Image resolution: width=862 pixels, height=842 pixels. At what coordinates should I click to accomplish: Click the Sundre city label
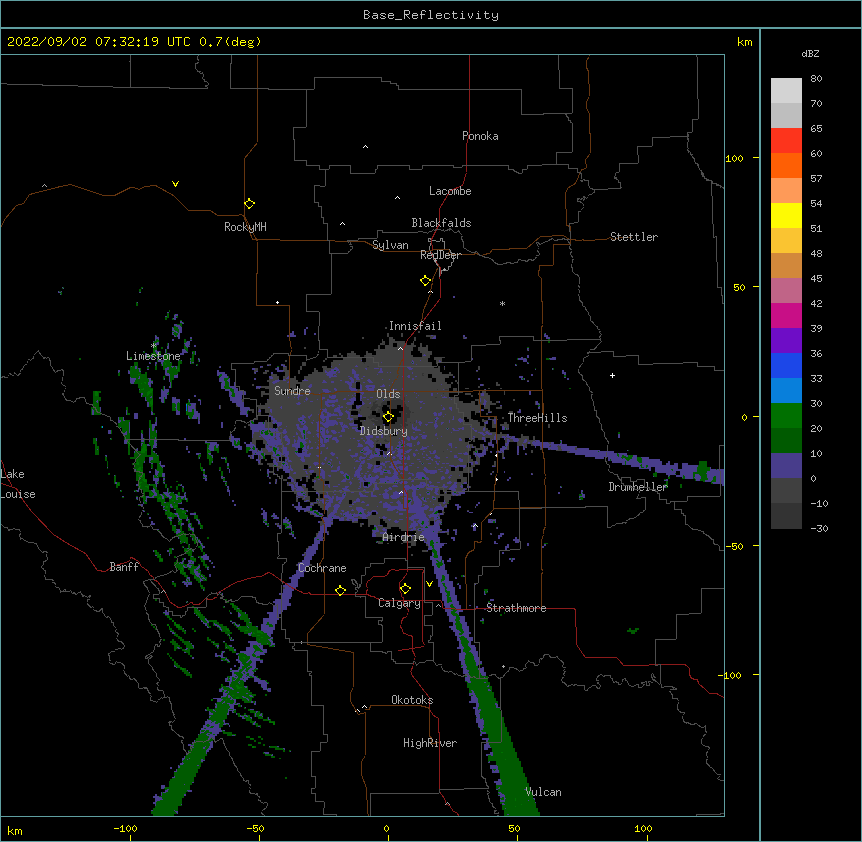tap(292, 391)
